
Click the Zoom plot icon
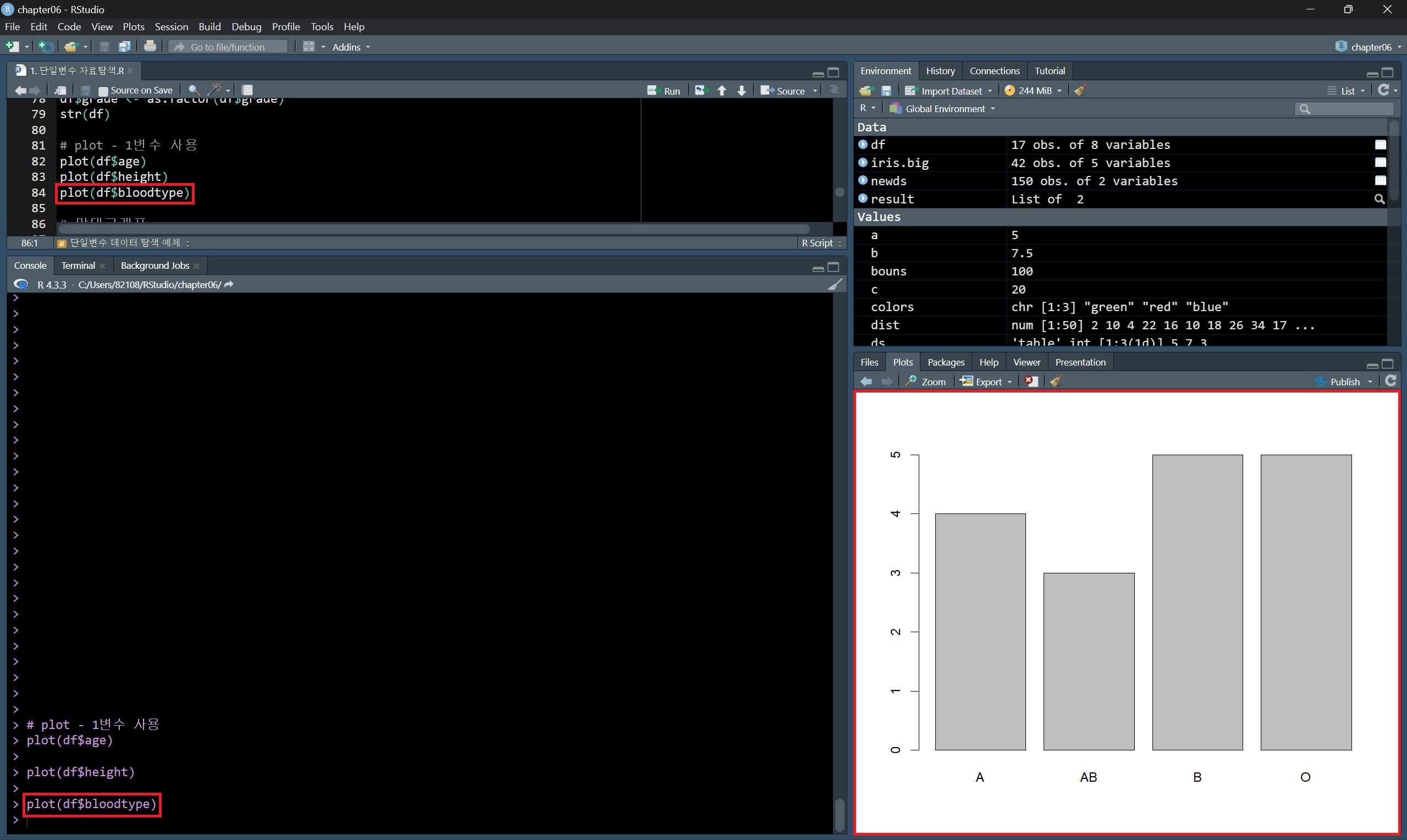coord(925,382)
